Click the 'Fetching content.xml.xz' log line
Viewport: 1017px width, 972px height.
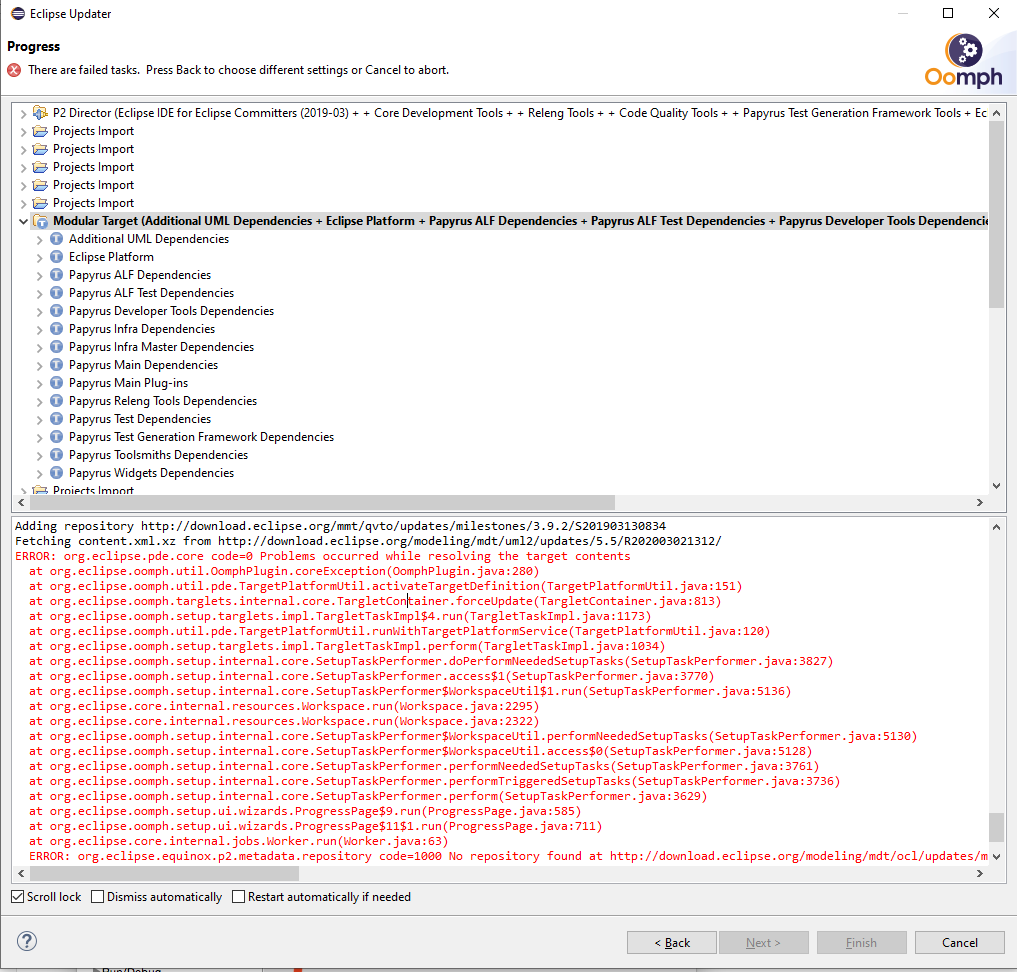(x=368, y=541)
